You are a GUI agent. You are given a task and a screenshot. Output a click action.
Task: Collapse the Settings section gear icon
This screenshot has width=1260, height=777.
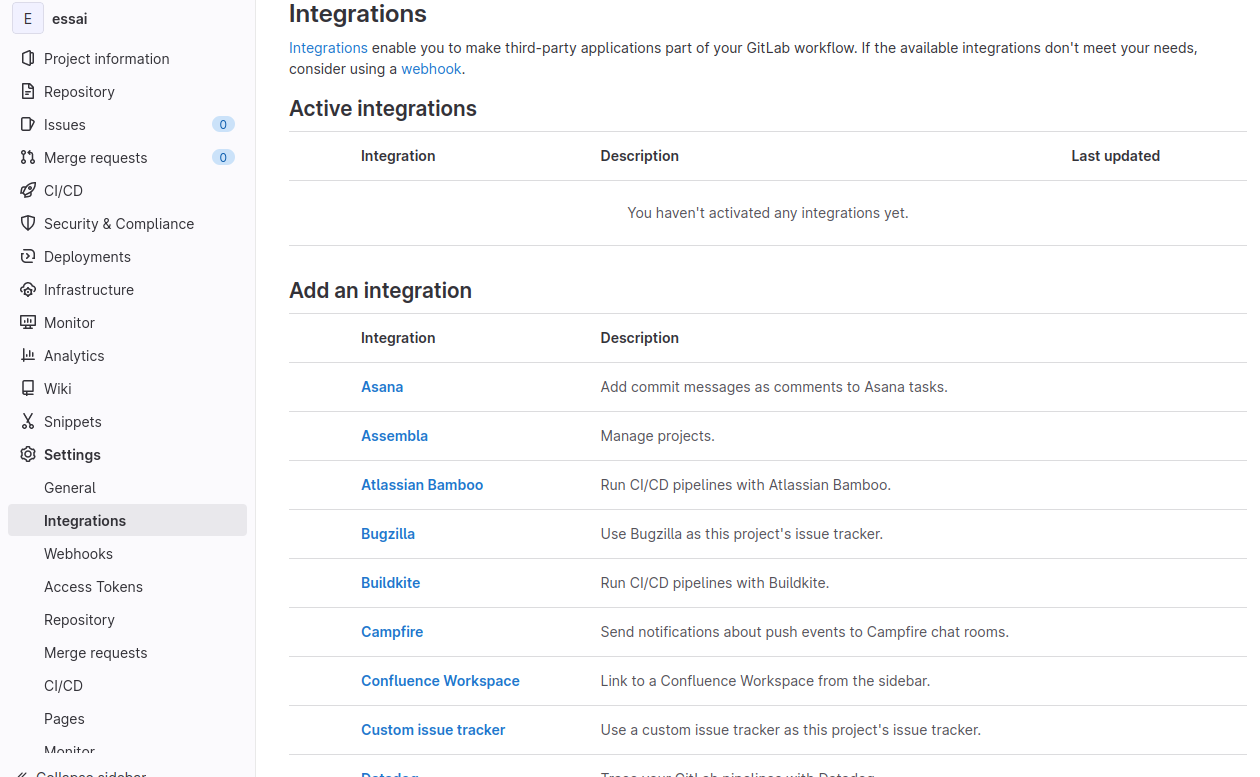pos(28,455)
